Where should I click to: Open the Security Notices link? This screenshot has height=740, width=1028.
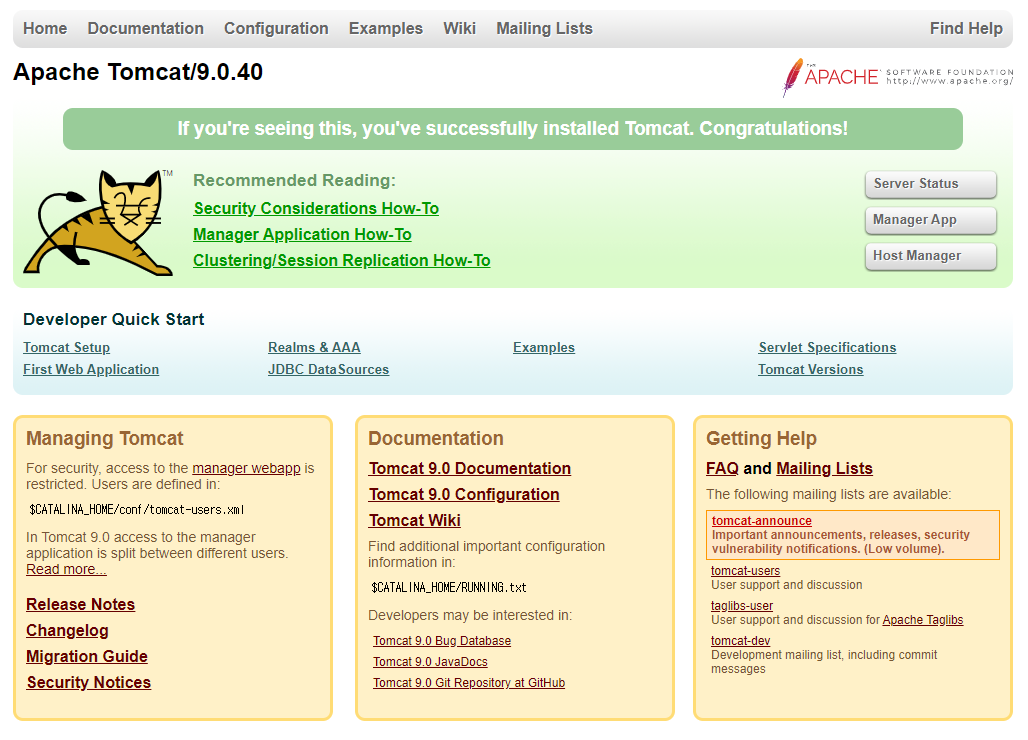click(89, 683)
